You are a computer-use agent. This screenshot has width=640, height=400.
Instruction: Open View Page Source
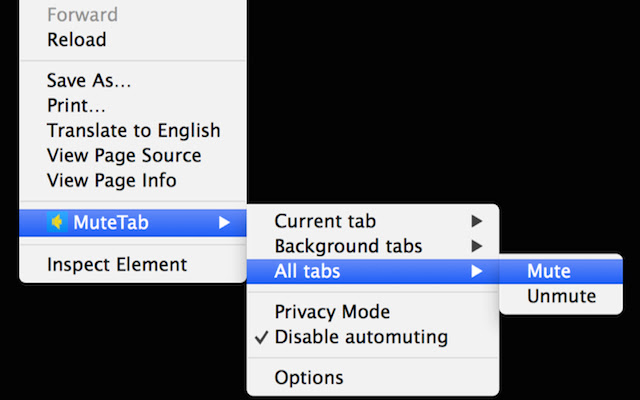(x=123, y=155)
